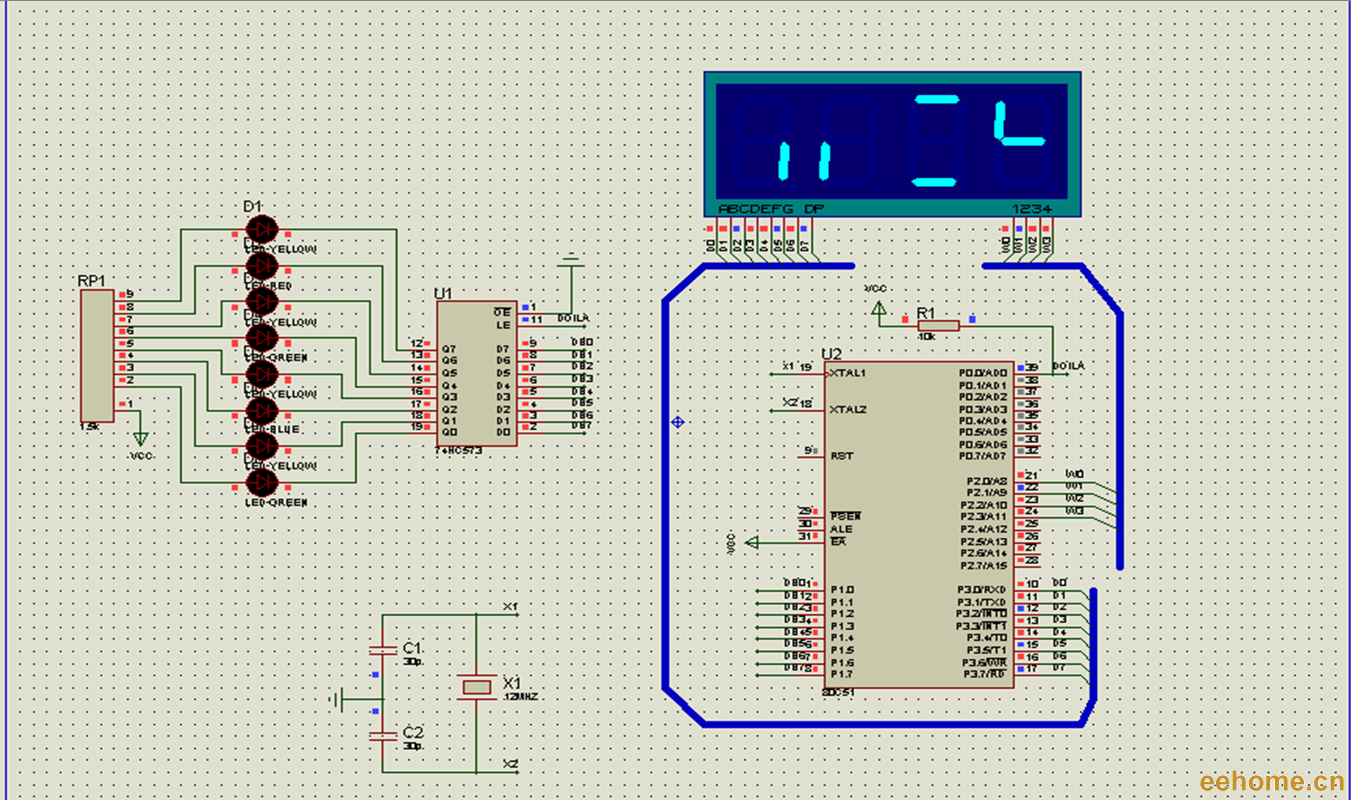Image resolution: width=1351 pixels, height=800 pixels.
Task: Click the RST pin on U2
Action: (841, 456)
